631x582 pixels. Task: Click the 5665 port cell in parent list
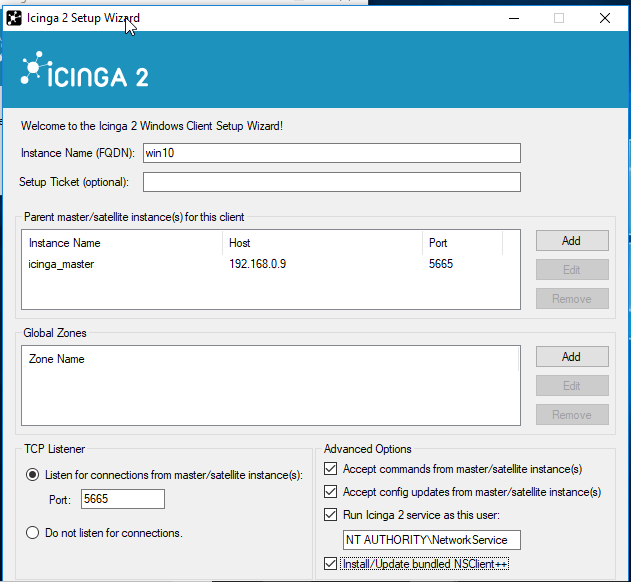[x=441, y=264]
